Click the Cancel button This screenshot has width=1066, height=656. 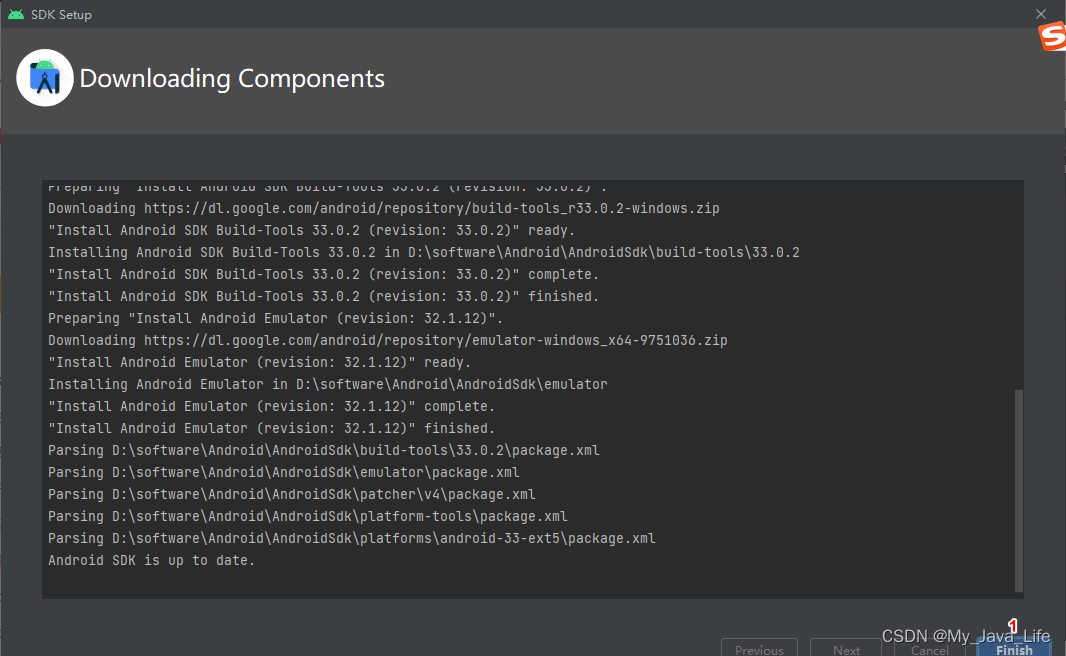pos(929,648)
